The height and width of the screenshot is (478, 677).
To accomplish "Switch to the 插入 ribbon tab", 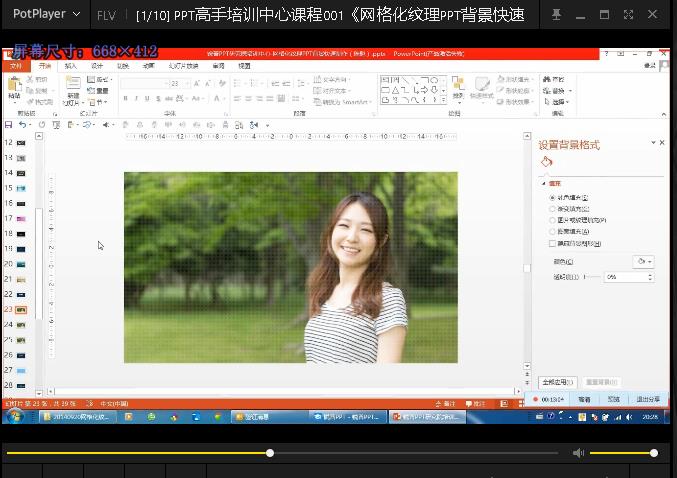I will [x=70, y=66].
